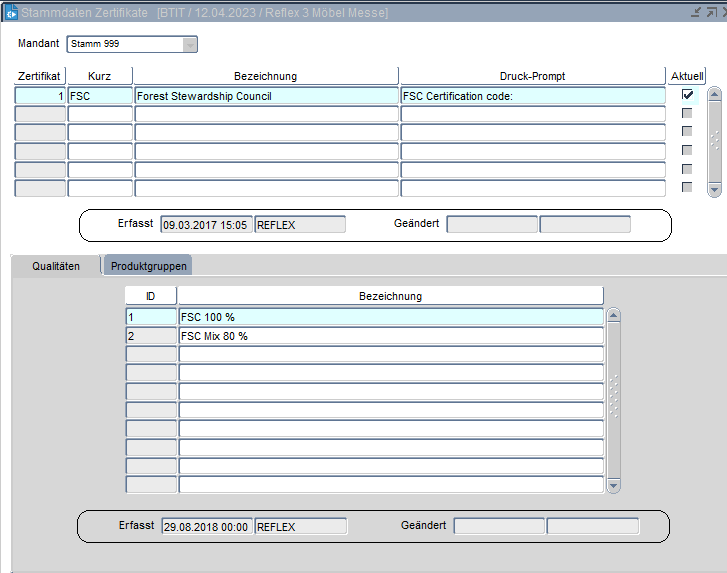This screenshot has width=727, height=573.
Task: Click the Kurz column header
Action: (x=99, y=76)
